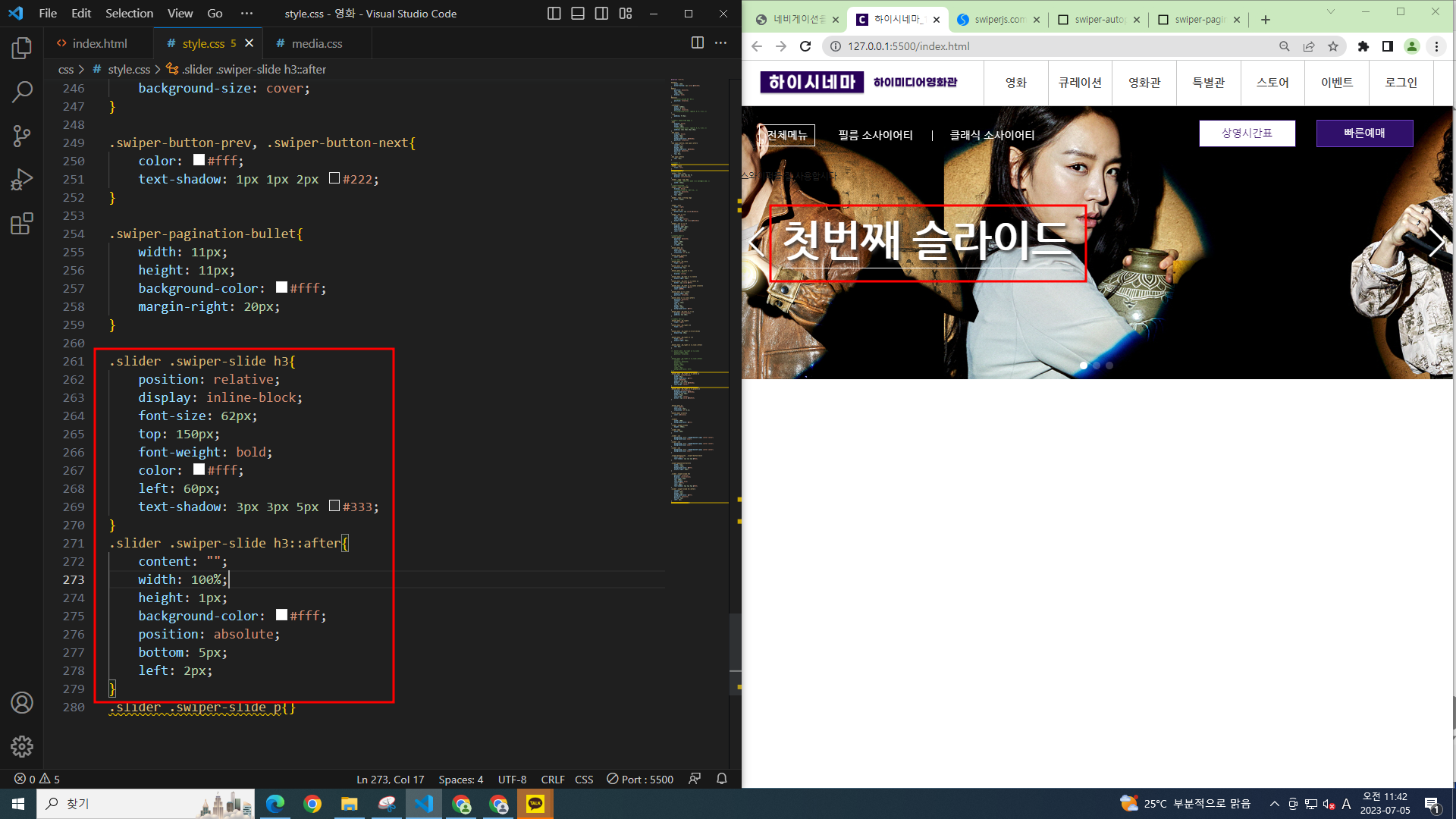Open the Explorer view in activity bar
The width and height of the screenshot is (1456, 819).
[22, 49]
